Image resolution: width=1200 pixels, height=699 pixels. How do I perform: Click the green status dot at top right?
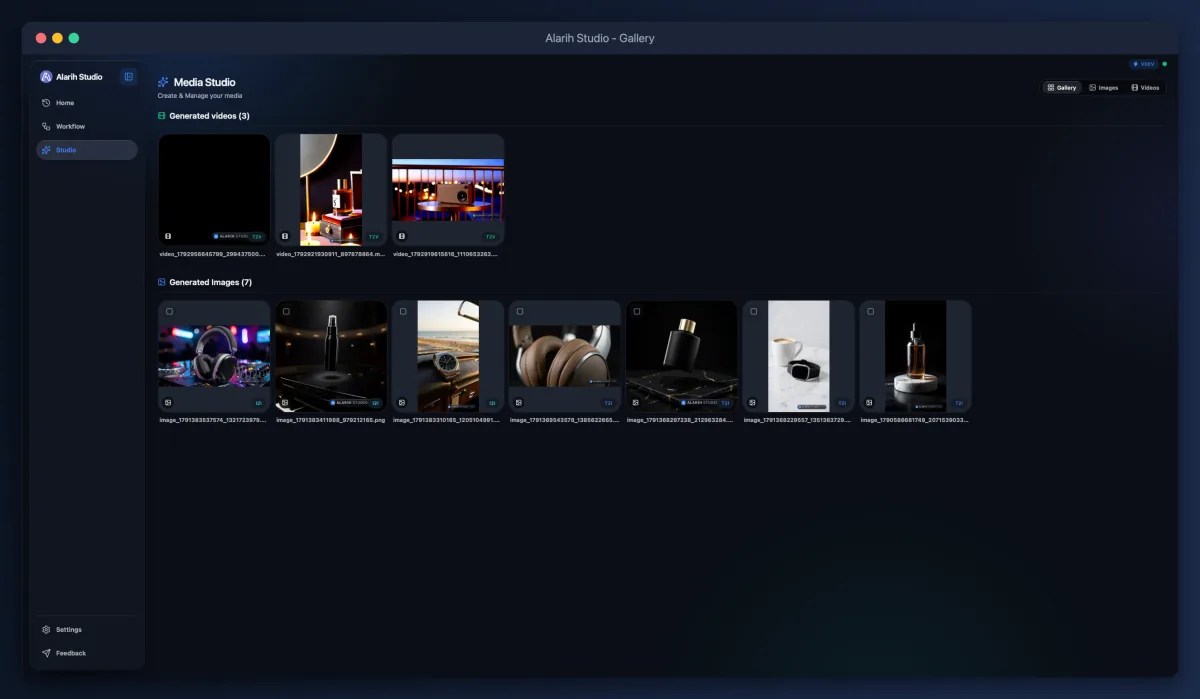coord(1164,64)
